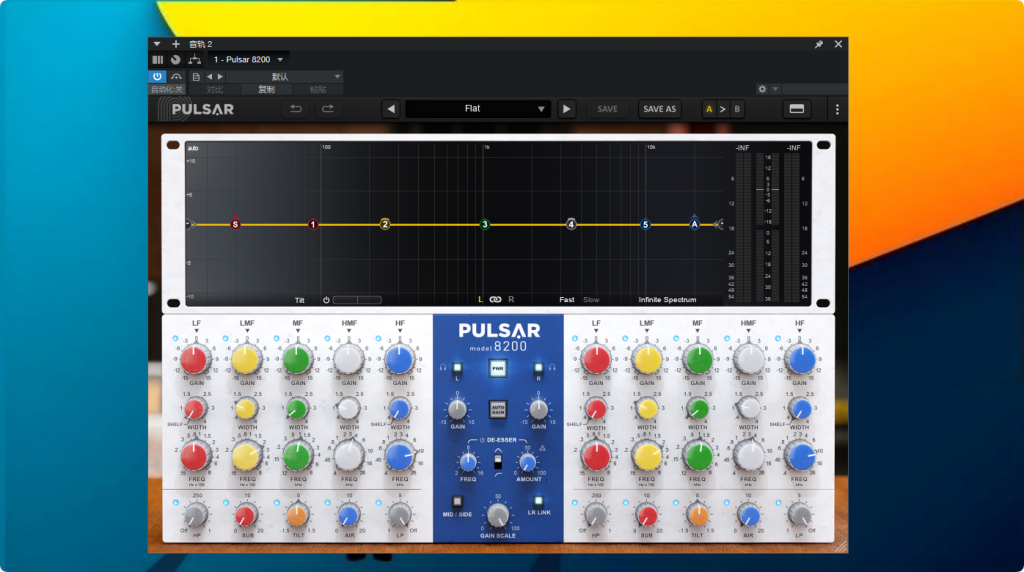Image resolution: width=1024 pixels, height=572 pixels.
Task: Toggle left-channel LF band LED
Action: [175, 338]
